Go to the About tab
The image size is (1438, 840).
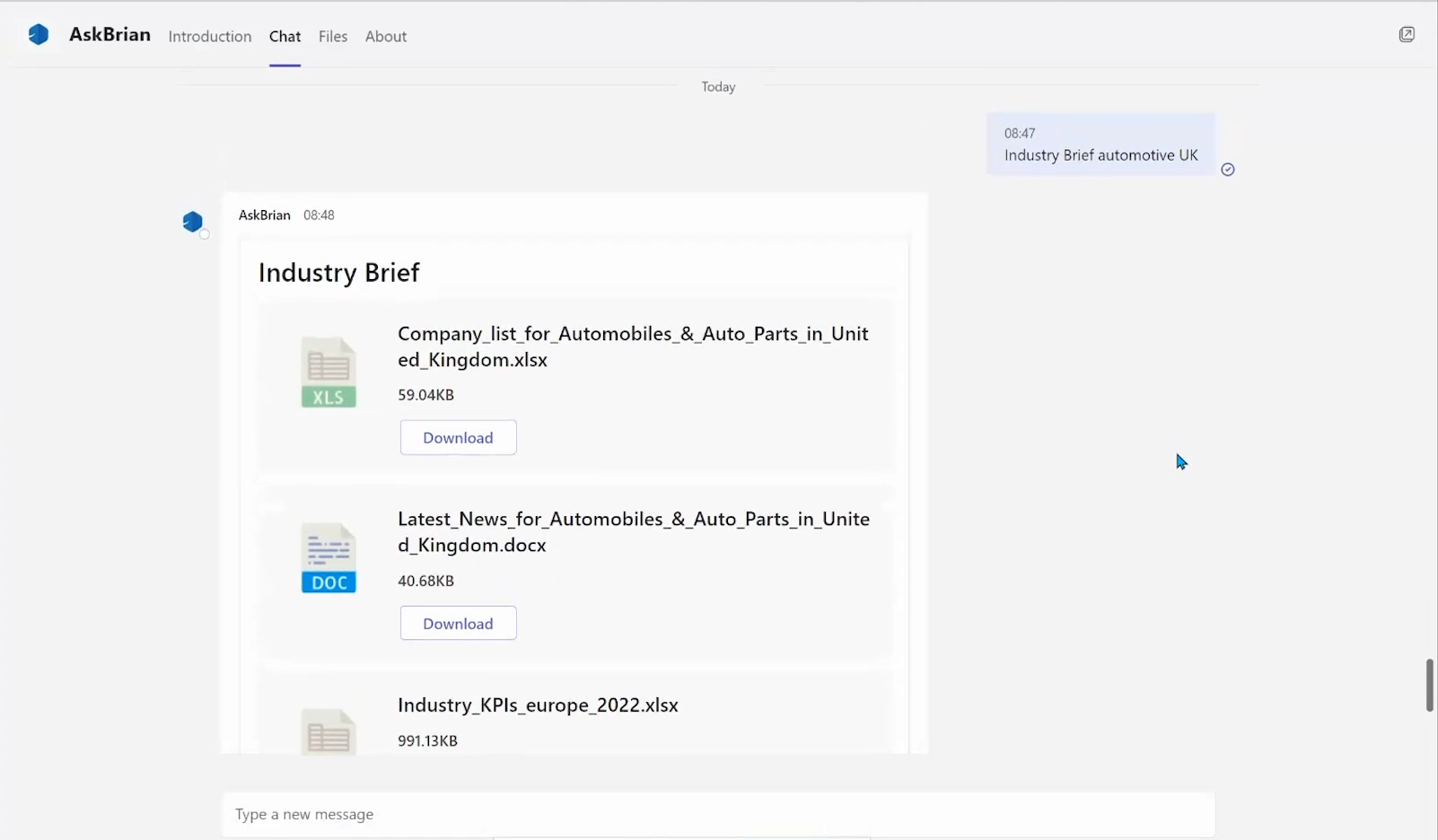(x=386, y=36)
